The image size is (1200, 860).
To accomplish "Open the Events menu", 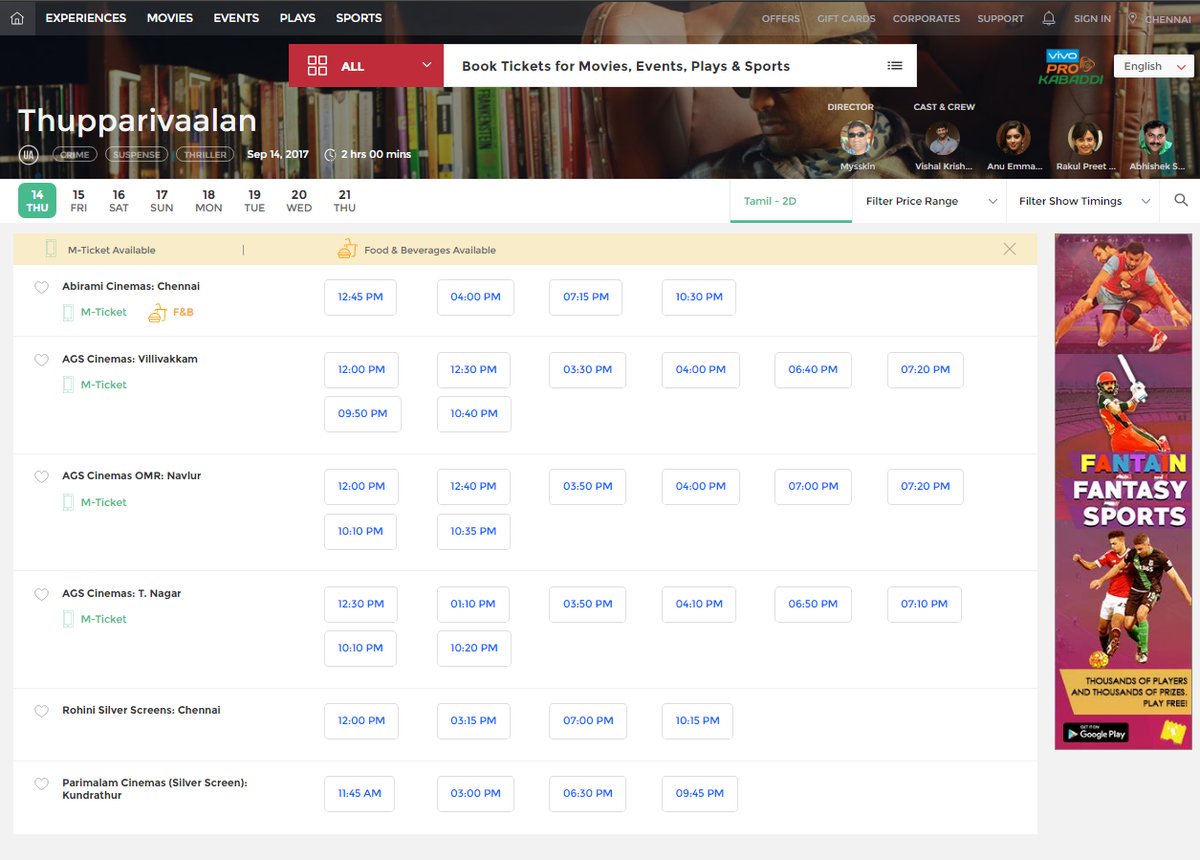I will [236, 18].
